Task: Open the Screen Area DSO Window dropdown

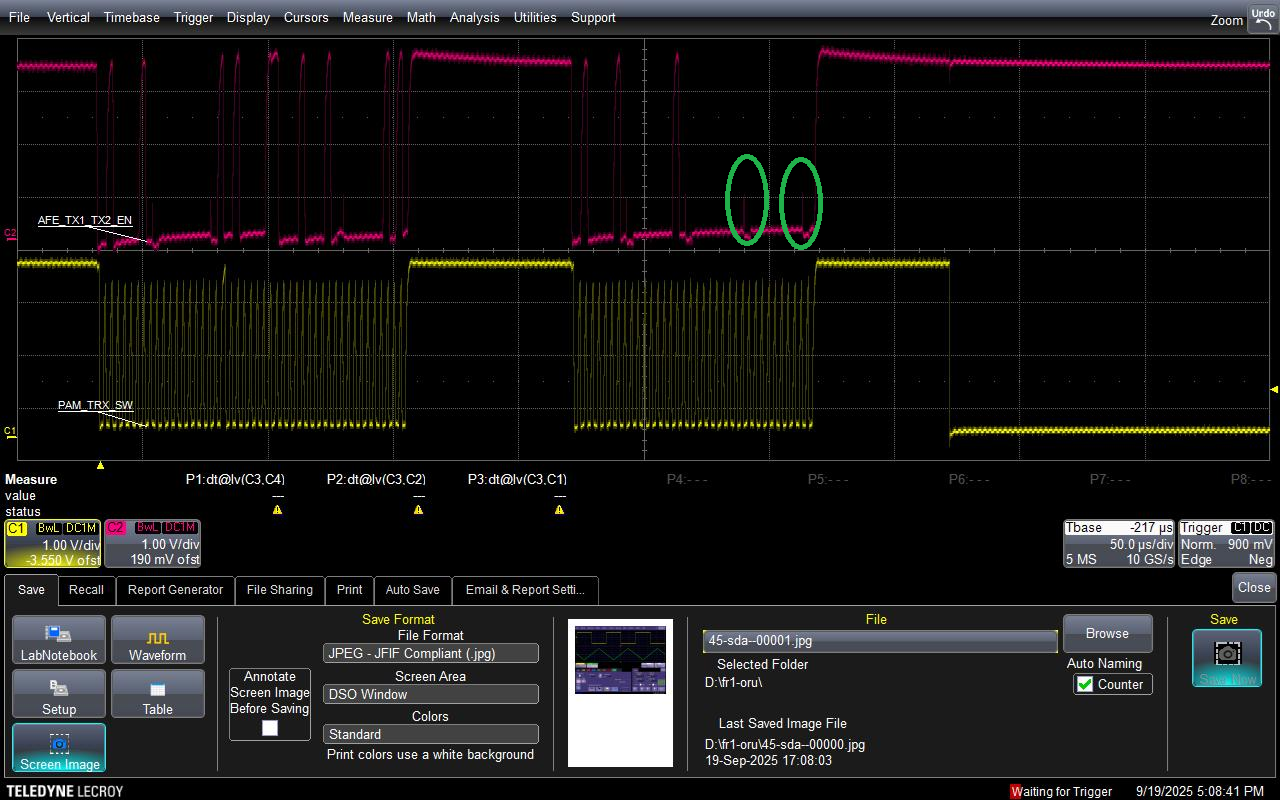Action: click(431, 694)
